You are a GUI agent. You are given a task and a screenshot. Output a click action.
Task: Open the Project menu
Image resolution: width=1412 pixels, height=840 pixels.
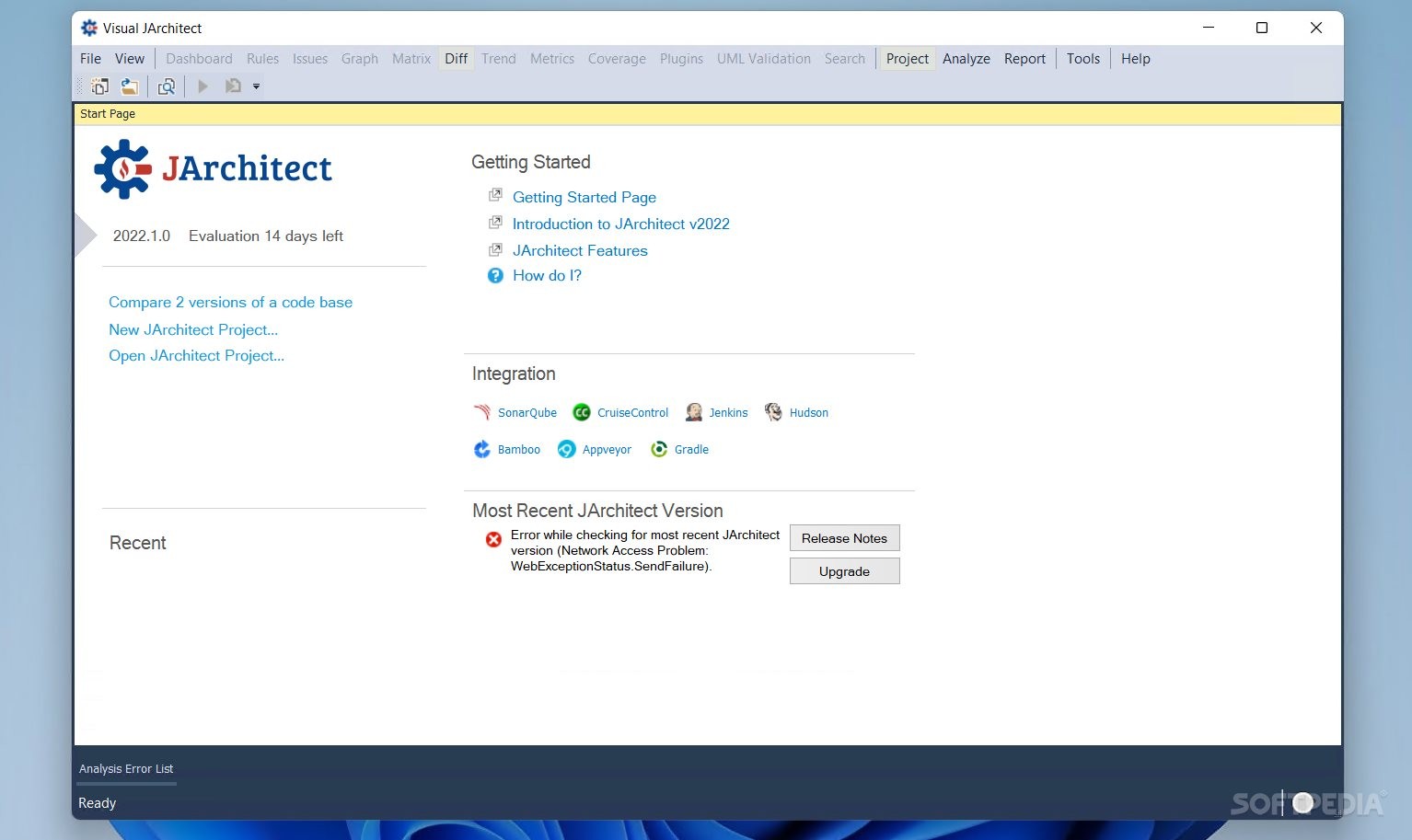(908, 59)
